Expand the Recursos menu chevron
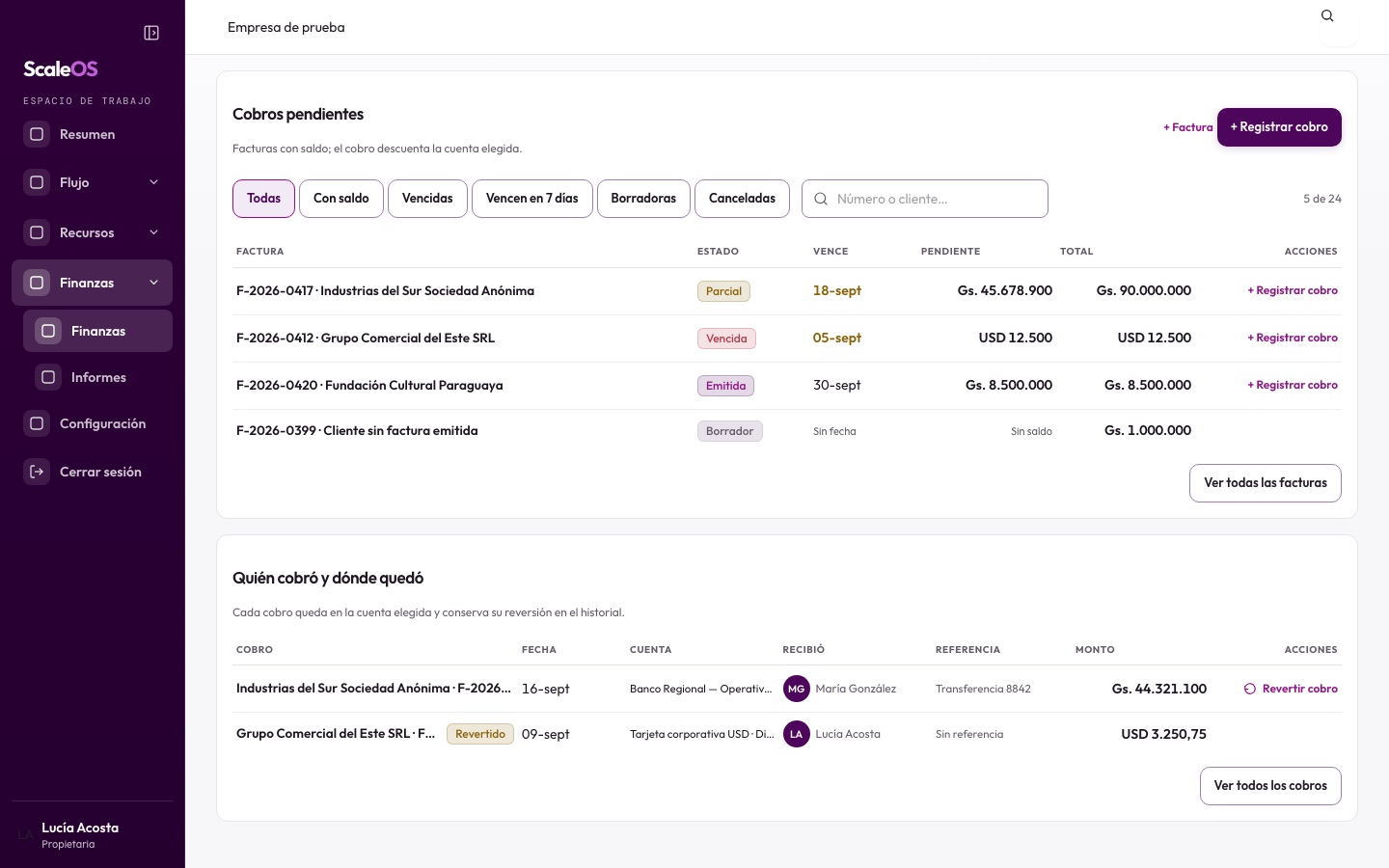 (x=153, y=232)
